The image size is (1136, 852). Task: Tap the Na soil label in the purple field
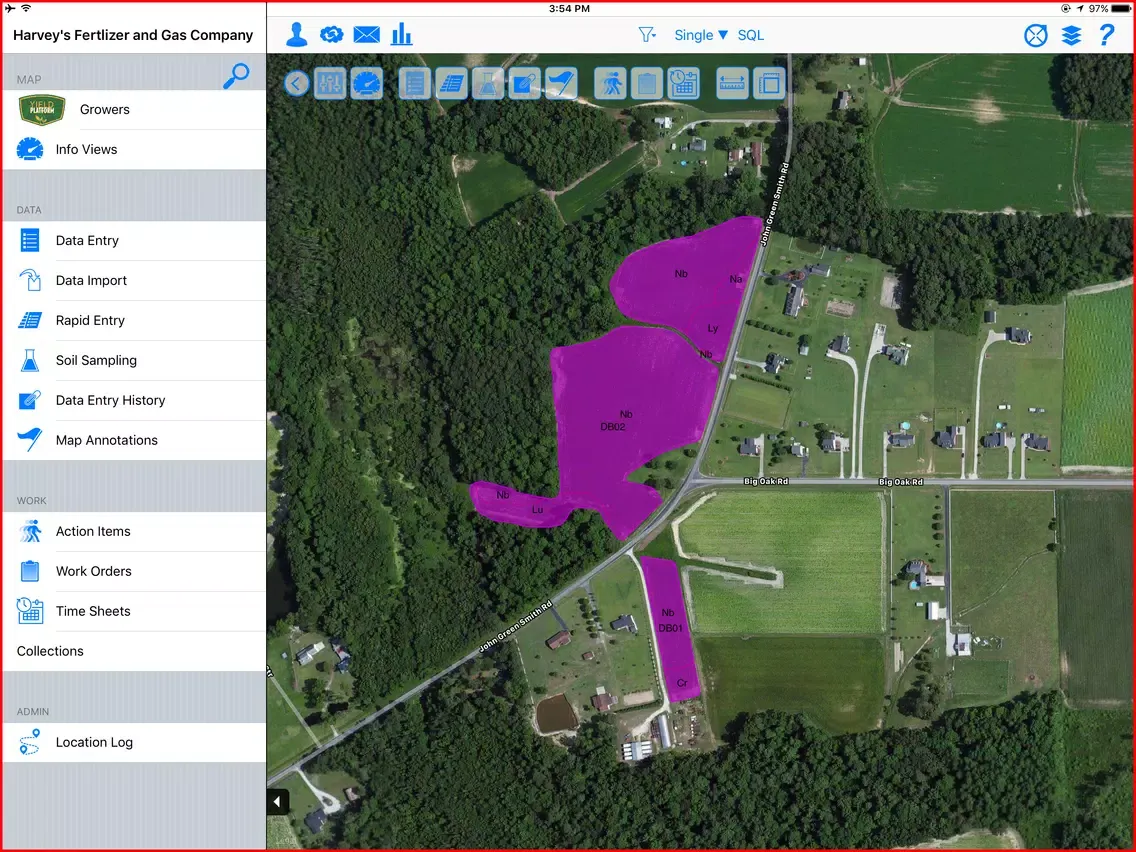pyautogui.click(x=736, y=279)
